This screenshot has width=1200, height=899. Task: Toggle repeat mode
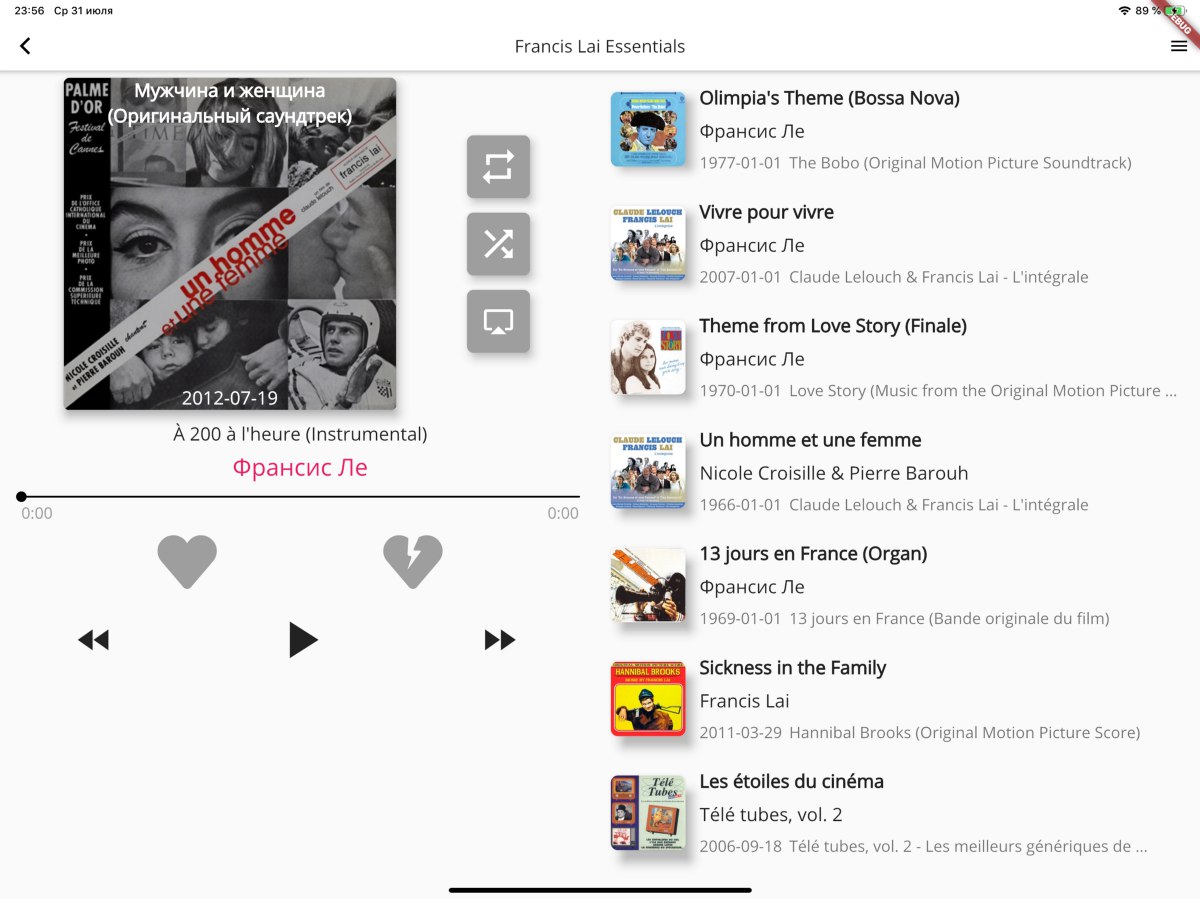(x=498, y=167)
